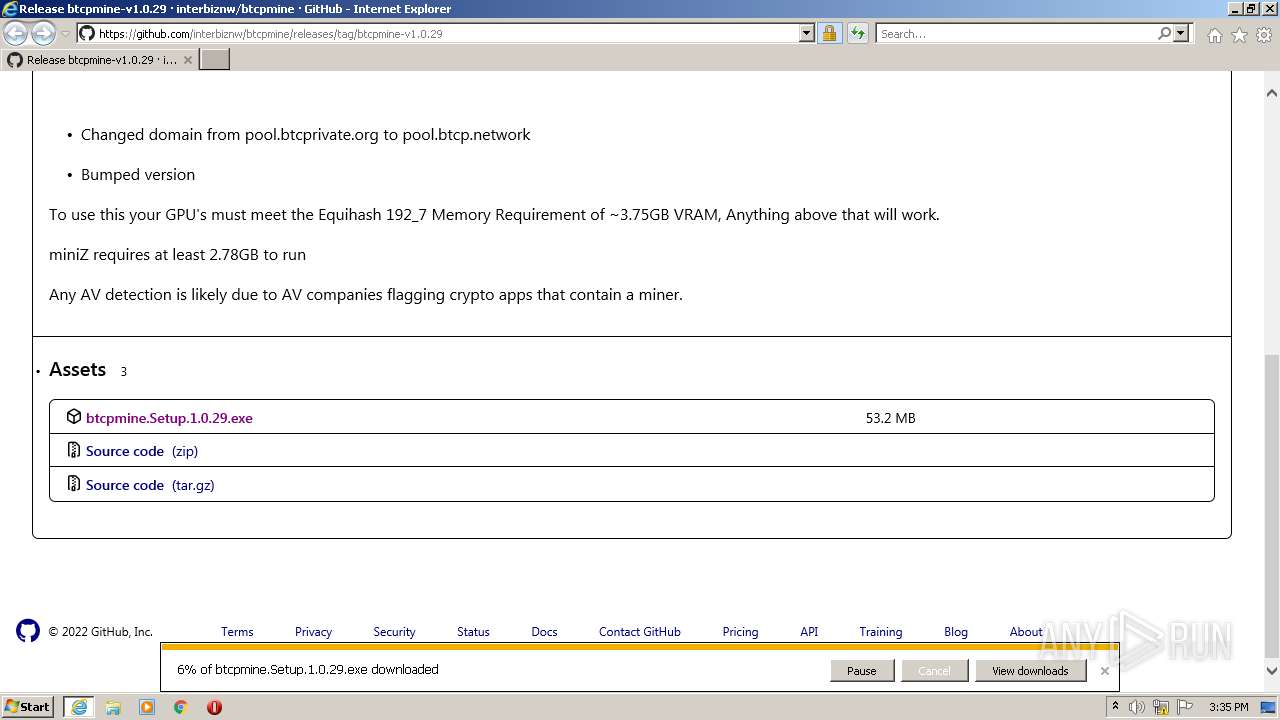Open the Docs footer link
The width and height of the screenshot is (1280, 720).
click(544, 632)
